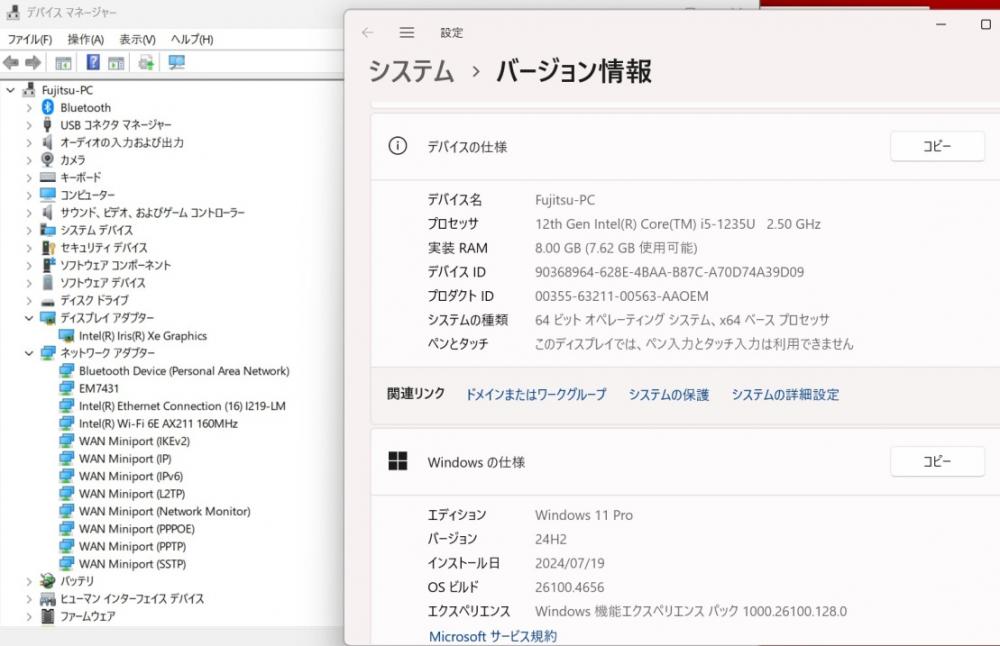Select サウンド、ビデオ、およびゲーム コントローラー item
The width and height of the screenshot is (1000, 646).
[x=152, y=212]
